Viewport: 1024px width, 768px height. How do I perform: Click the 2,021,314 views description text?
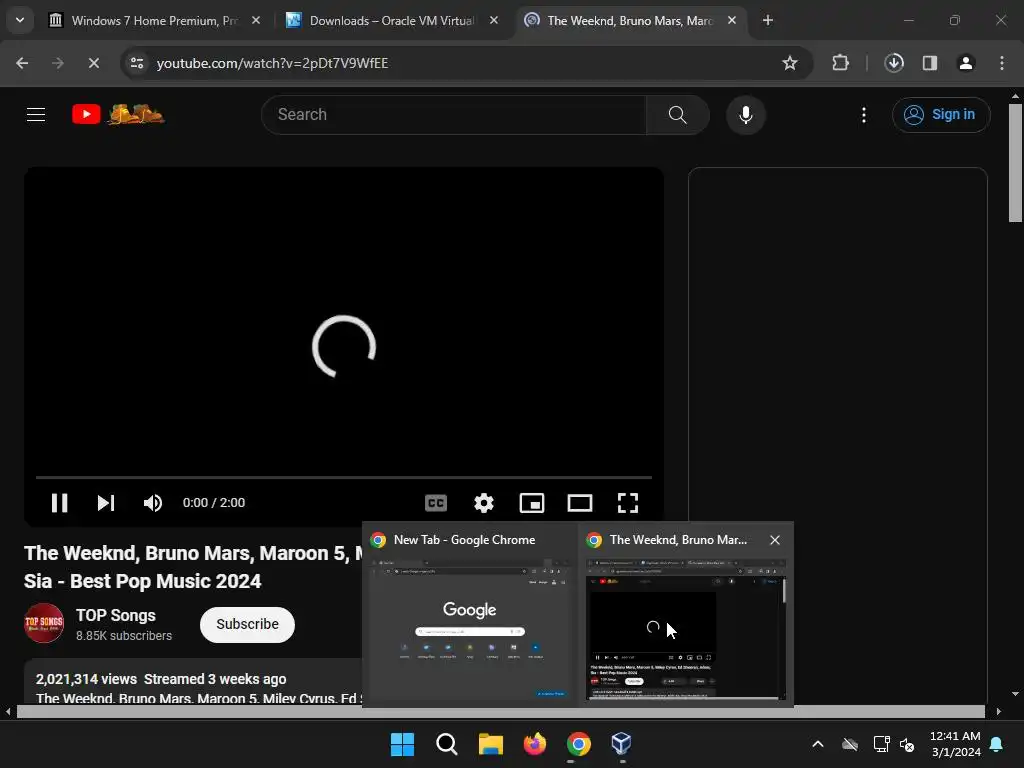coord(161,679)
